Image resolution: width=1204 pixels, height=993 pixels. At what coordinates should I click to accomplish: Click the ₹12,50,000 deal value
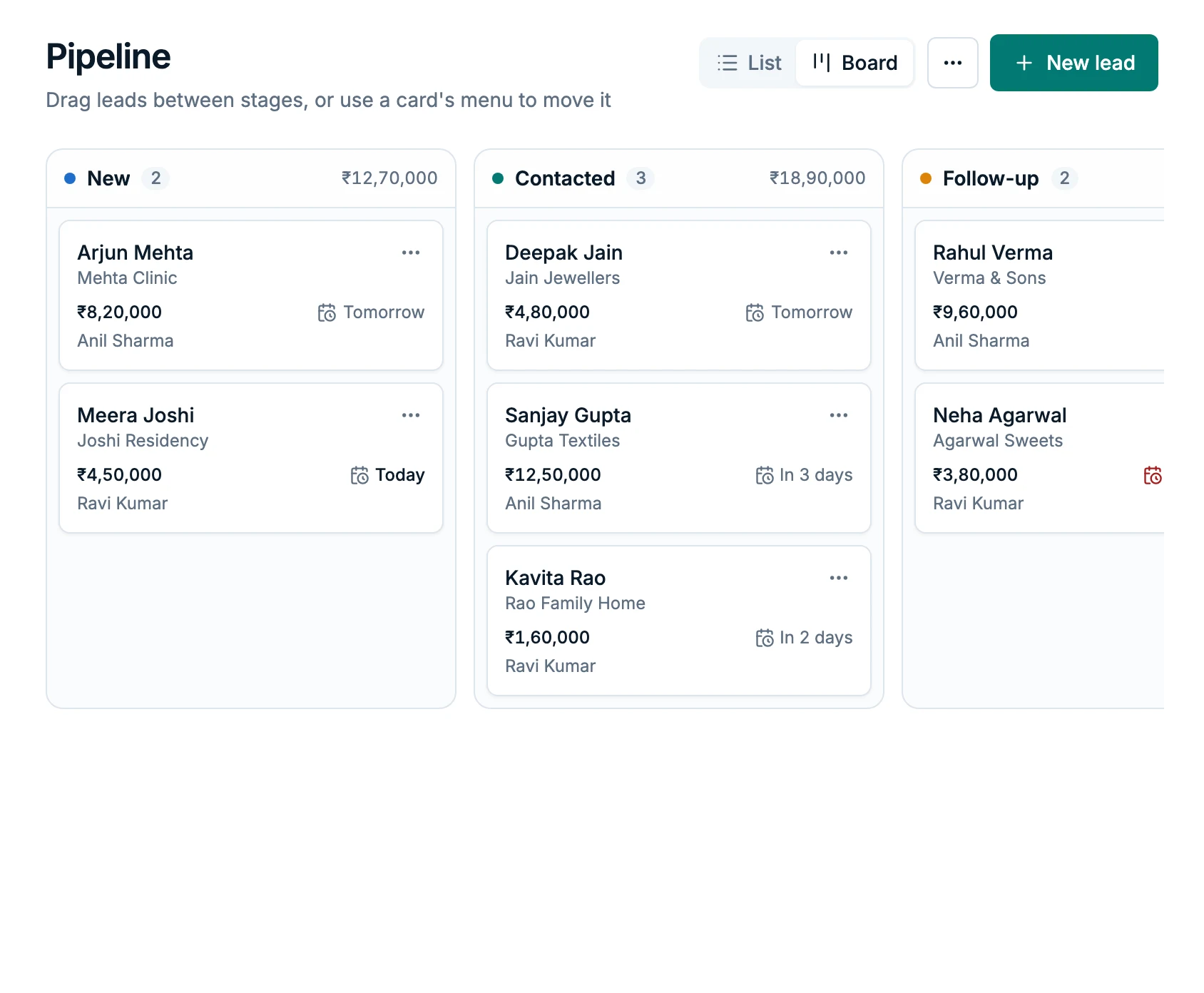[553, 475]
